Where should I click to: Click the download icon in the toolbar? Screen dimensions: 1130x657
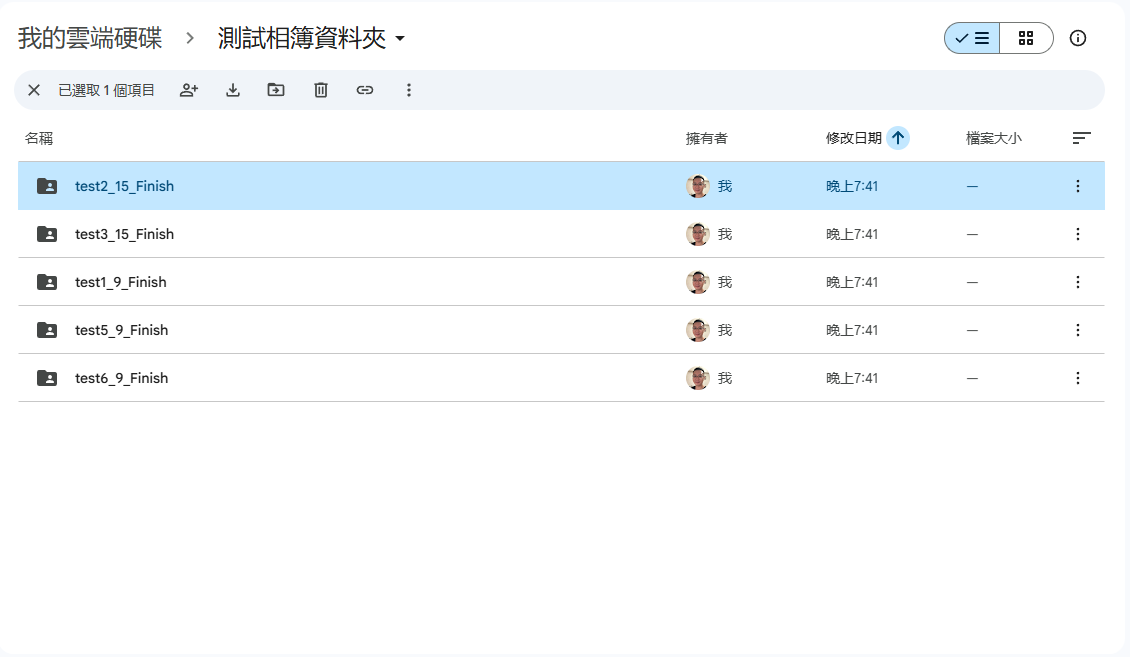233,90
